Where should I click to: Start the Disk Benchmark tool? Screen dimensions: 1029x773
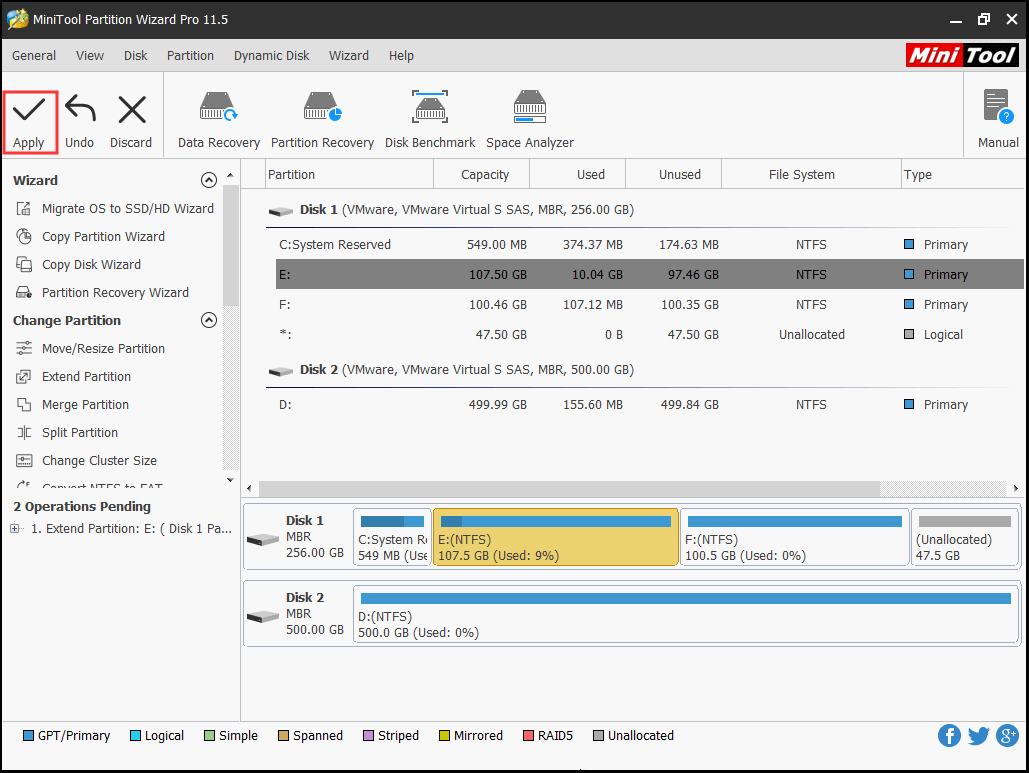pos(430,121)
